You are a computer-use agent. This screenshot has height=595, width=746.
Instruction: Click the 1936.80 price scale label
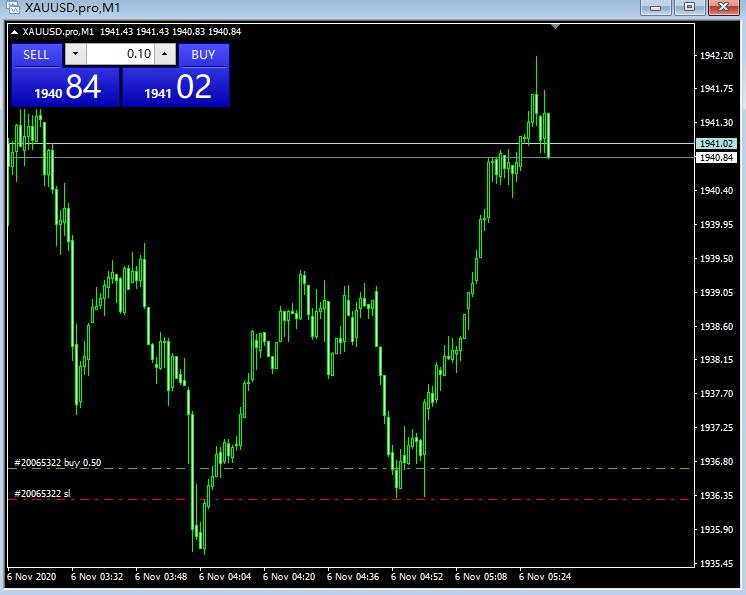coord(717,462)
